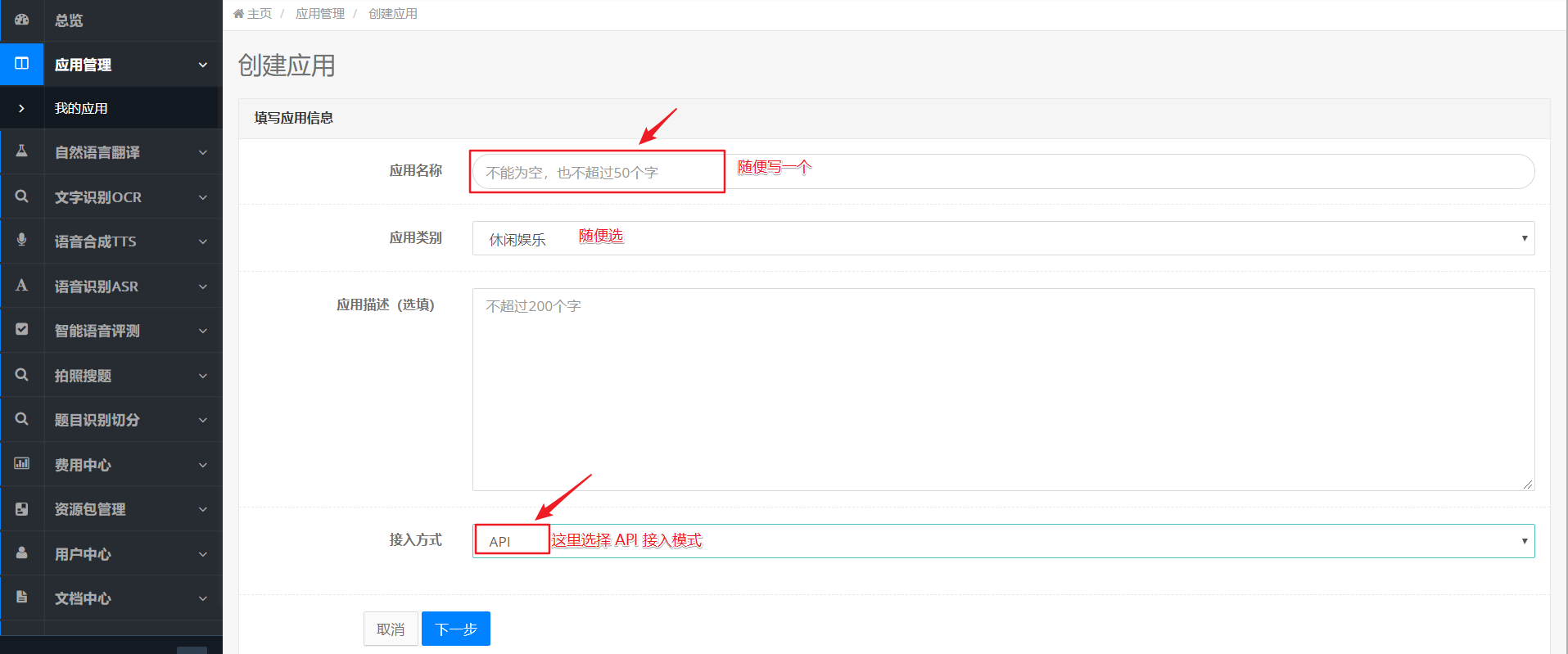Select 我的应用 submenu item

tap(111, 108)
